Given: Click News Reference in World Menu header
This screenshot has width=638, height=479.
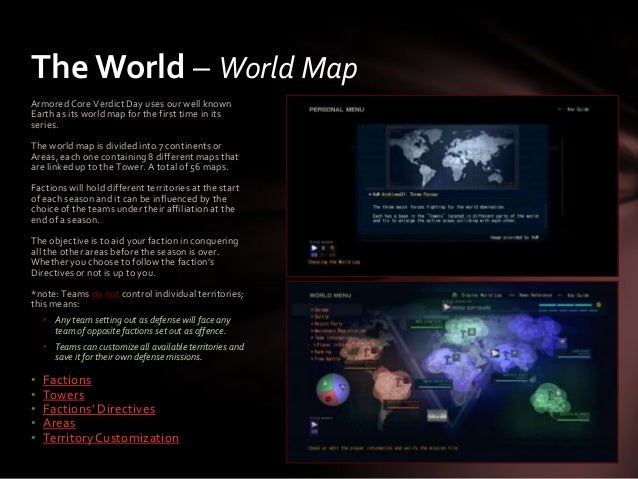Looking at the screenshot, I should point(531,295).
